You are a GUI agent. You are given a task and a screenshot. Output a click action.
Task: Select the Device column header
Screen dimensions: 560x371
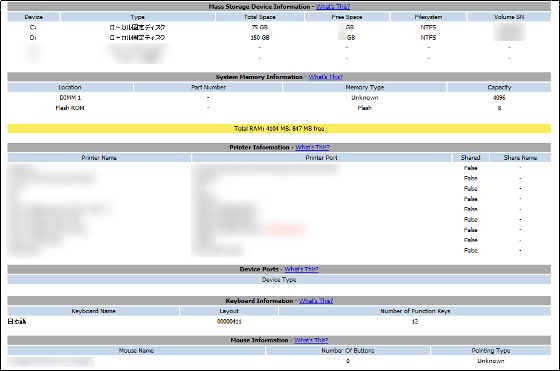[x=34, y=17]
